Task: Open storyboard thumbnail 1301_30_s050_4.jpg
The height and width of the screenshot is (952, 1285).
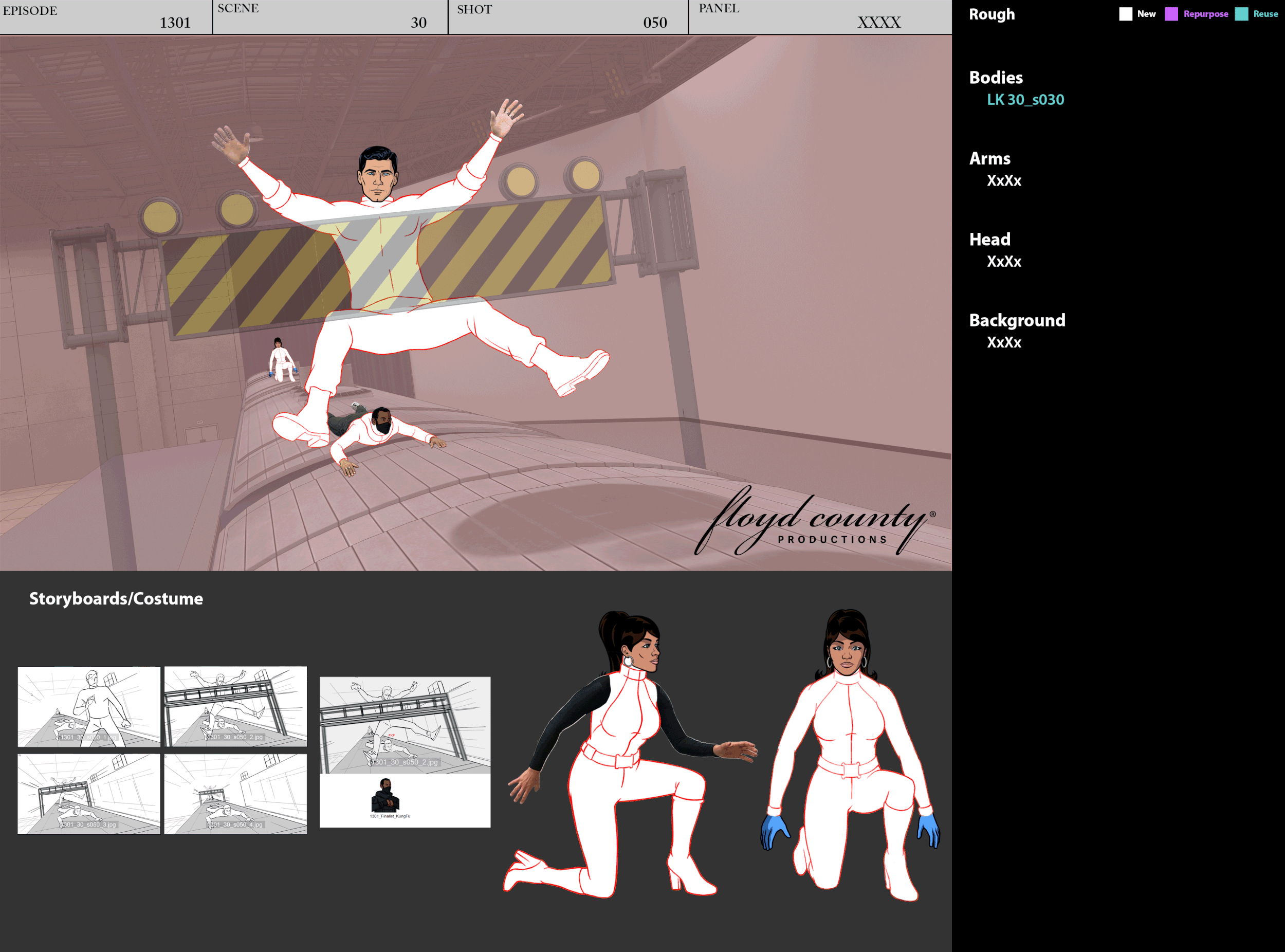Action: pos(236,794)
